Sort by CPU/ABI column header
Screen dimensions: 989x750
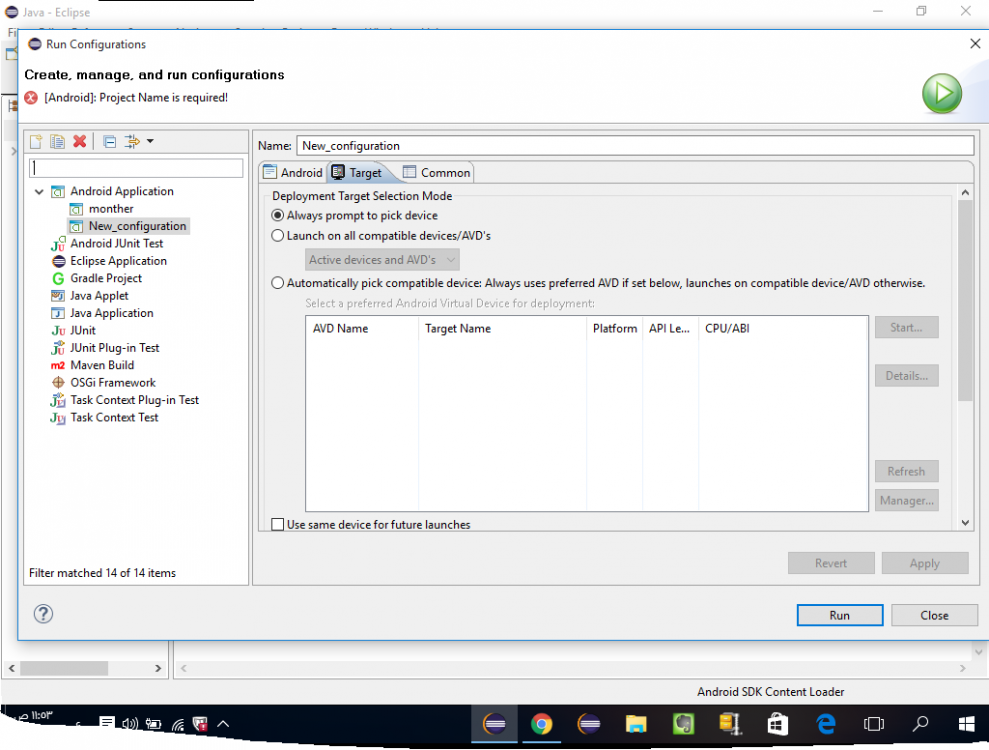(783, 328)
